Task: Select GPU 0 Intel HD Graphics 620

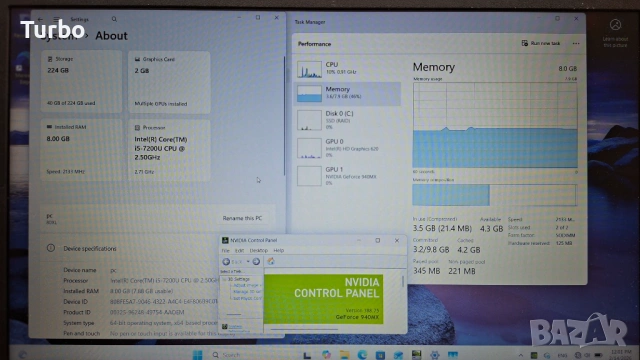Action: [x=347, y=148]
